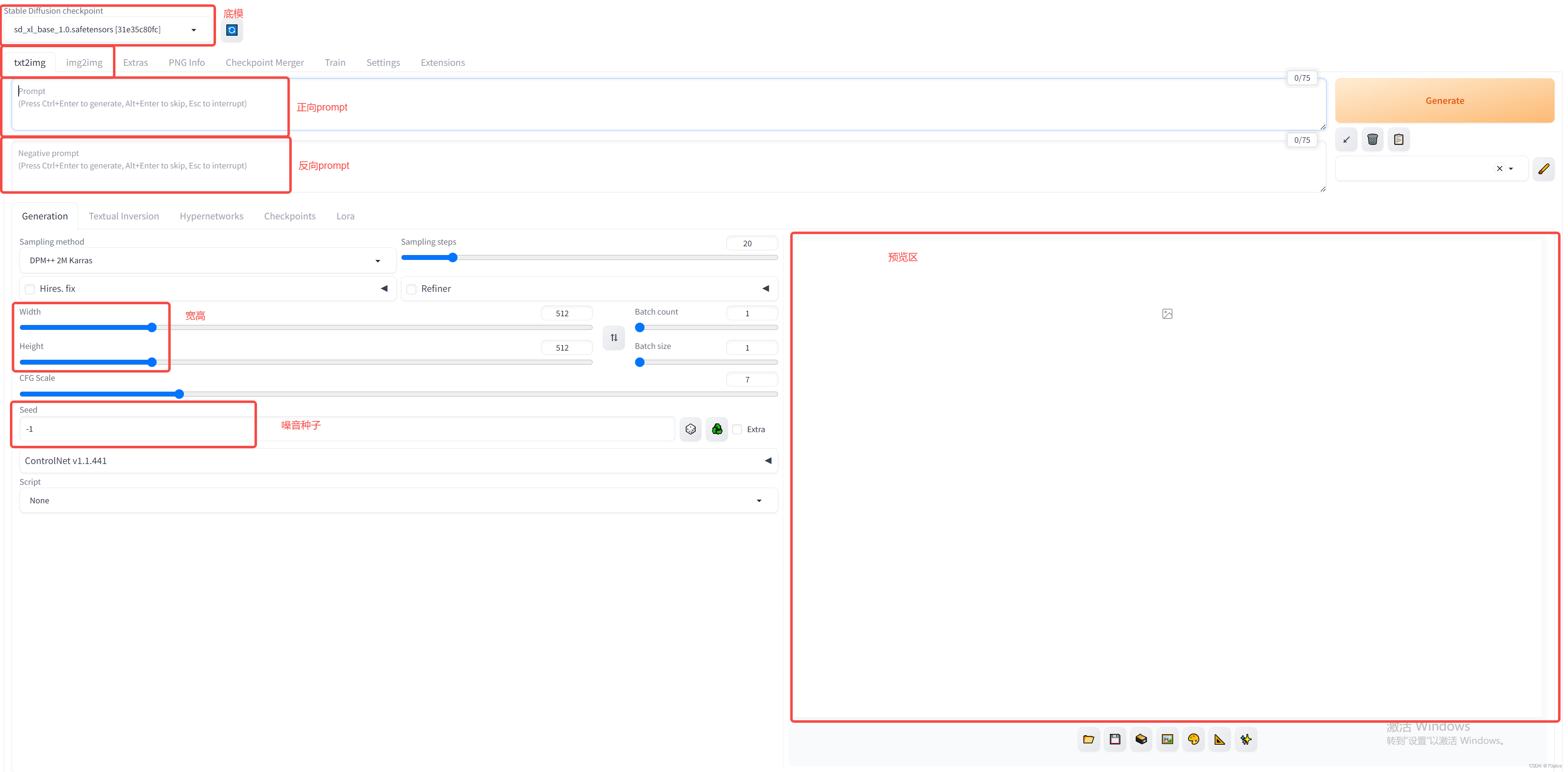
Task: Click the Seed input field
Action: tap(347, 429)
